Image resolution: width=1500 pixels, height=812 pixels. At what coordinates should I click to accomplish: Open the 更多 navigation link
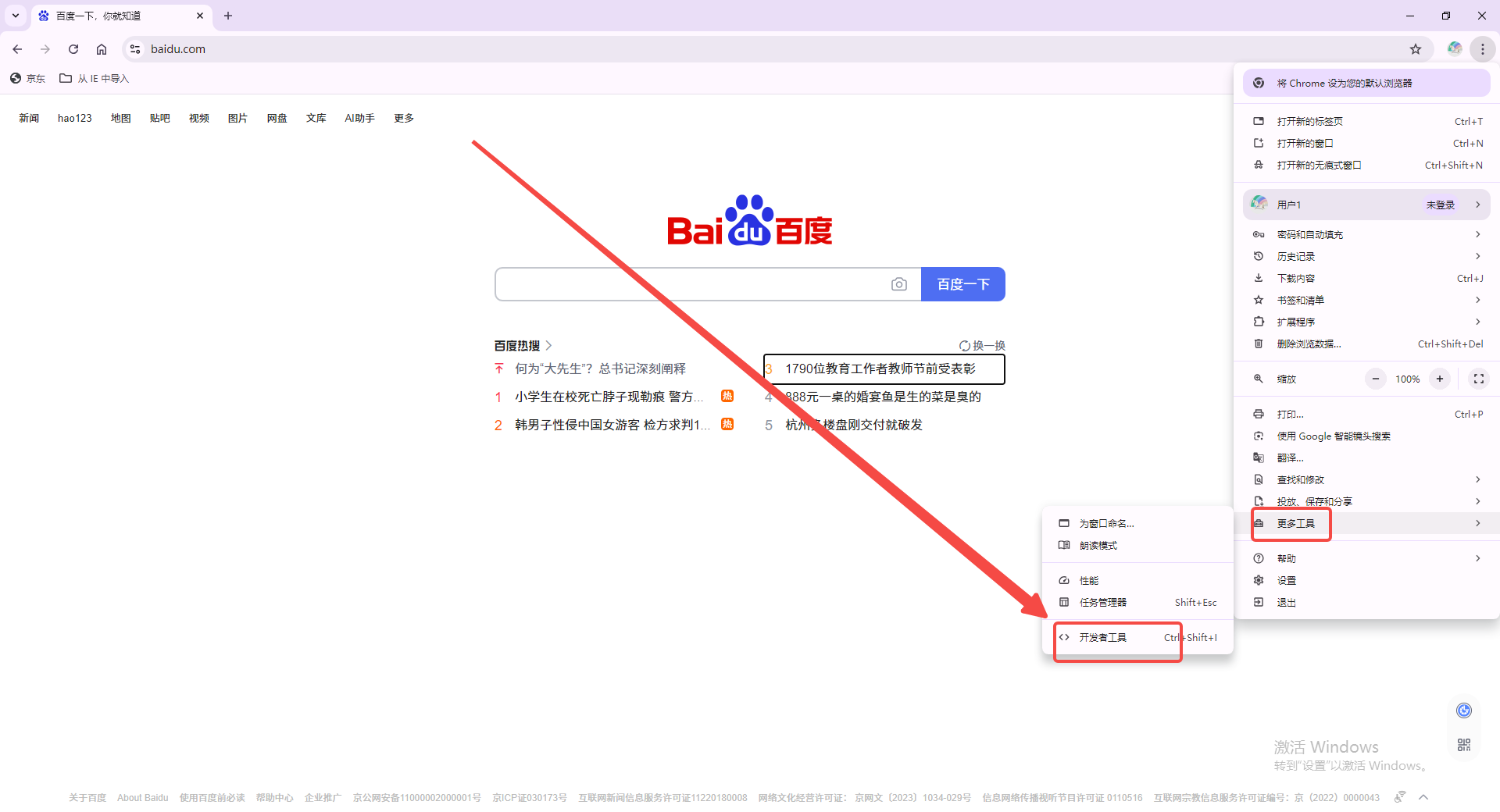click(x=404, y=118)
